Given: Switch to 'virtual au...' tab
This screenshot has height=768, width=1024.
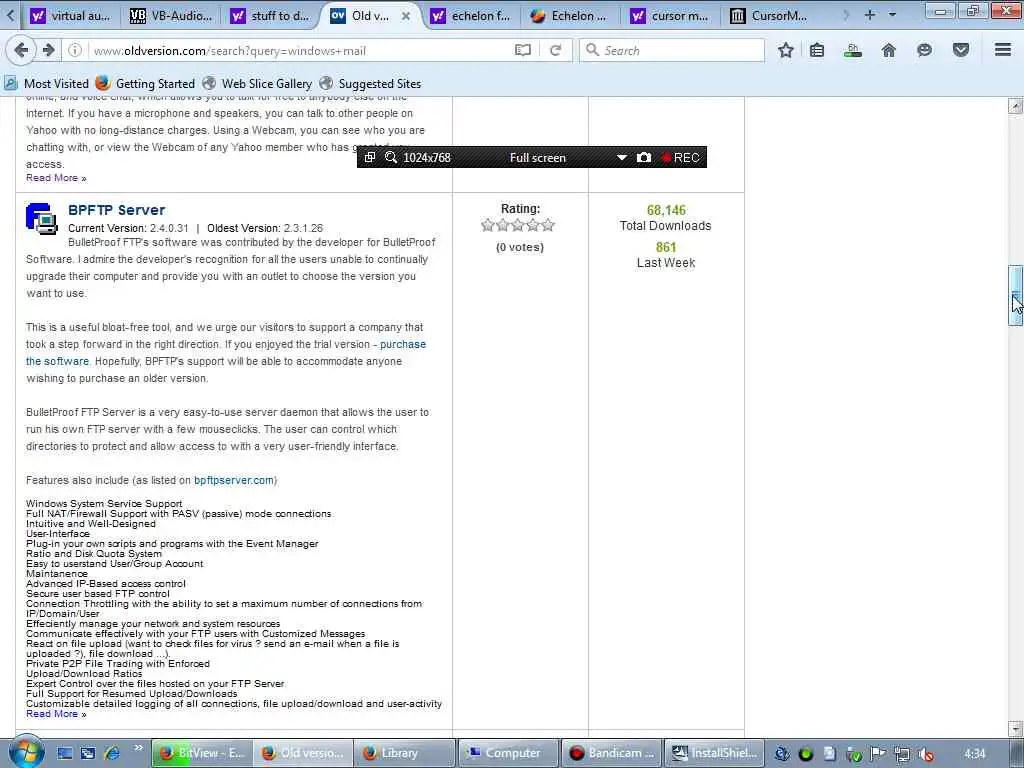Looking at the screenshot, I should pyautogui.click(x=70, y=16).
